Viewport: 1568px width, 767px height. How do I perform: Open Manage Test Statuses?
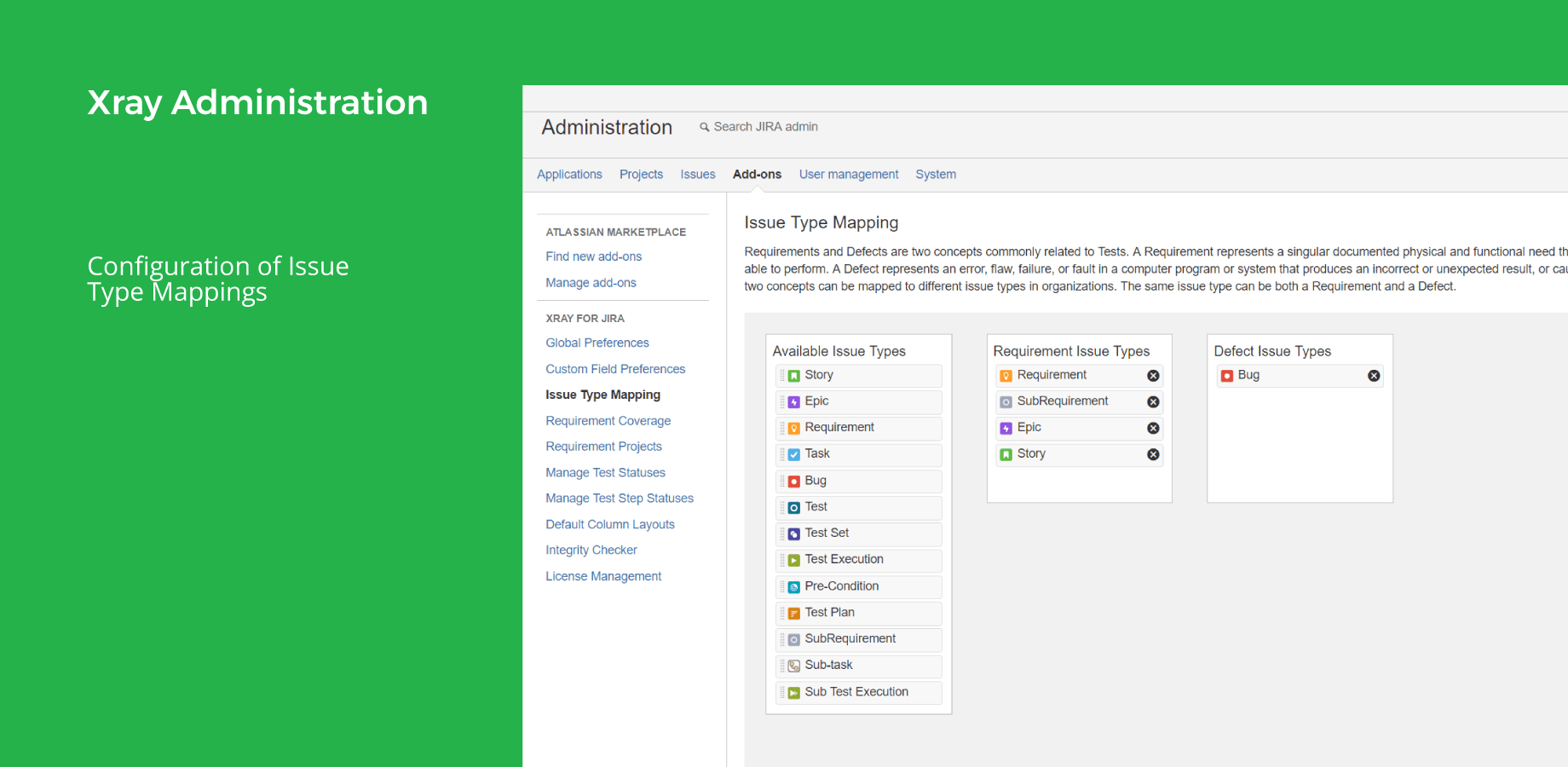605,472
